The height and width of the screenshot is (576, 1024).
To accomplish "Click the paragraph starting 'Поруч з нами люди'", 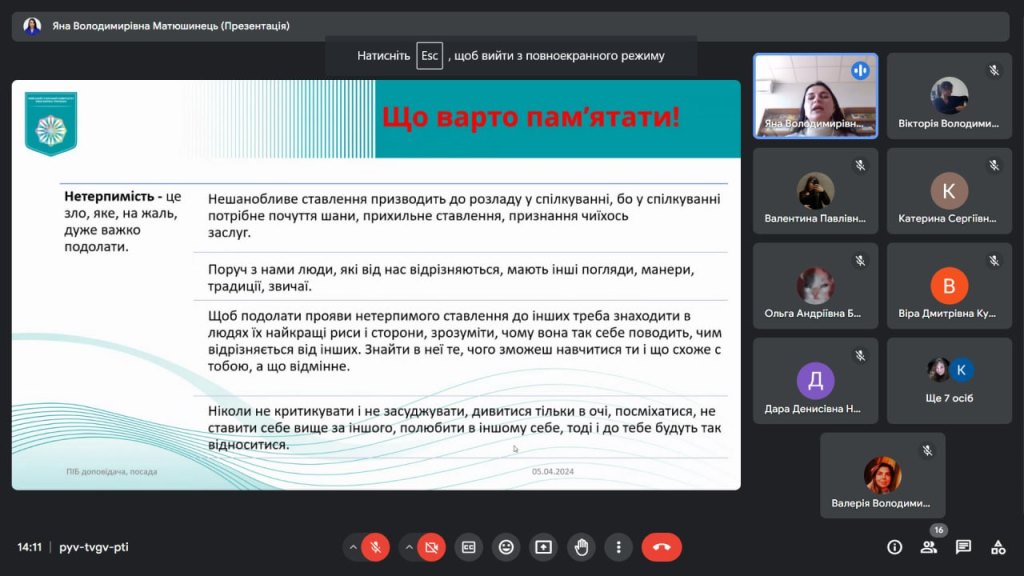I will coord(451,278).
